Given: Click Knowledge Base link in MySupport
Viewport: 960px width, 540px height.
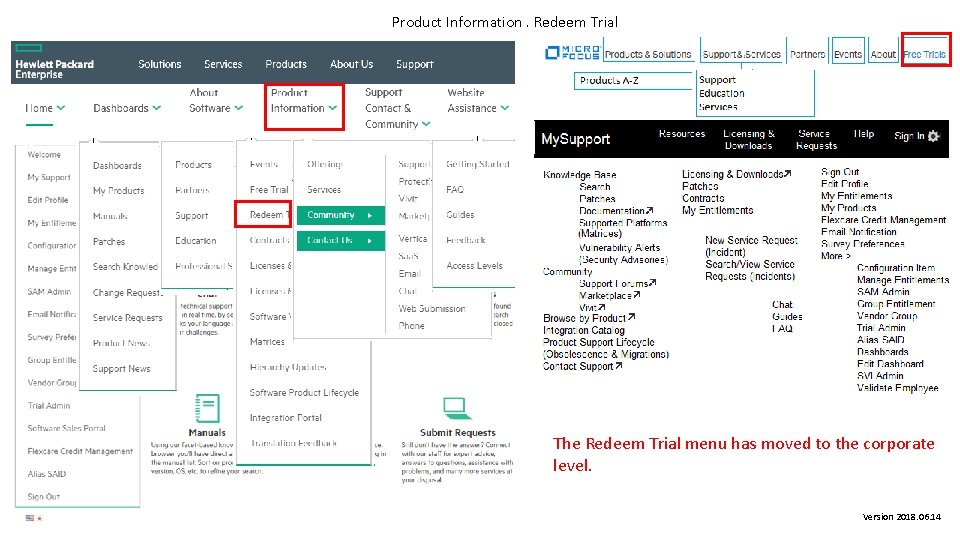Looking at the screenshot, I should pos(579,174).
